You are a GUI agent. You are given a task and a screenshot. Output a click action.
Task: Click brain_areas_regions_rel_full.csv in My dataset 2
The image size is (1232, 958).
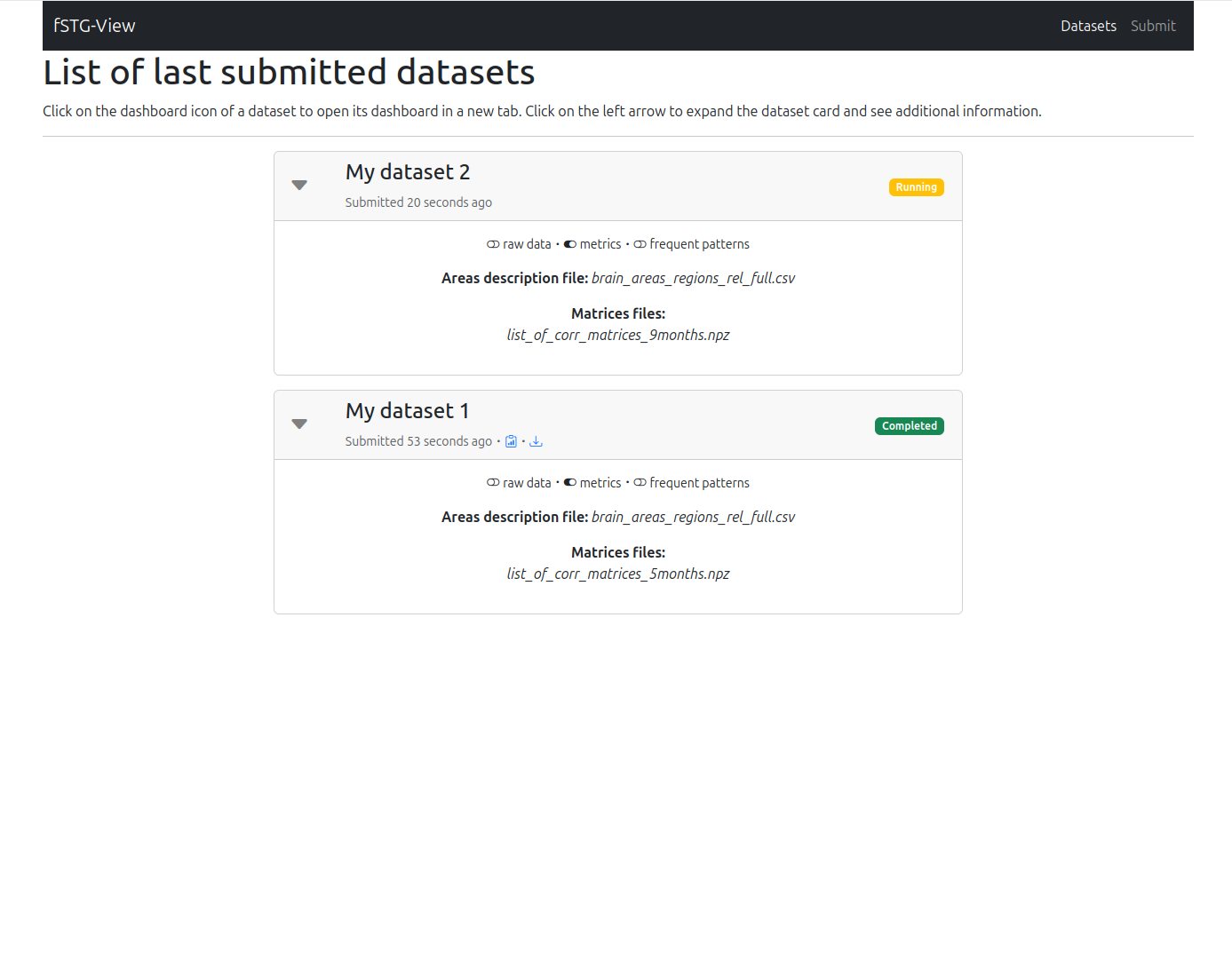[693, 278]
